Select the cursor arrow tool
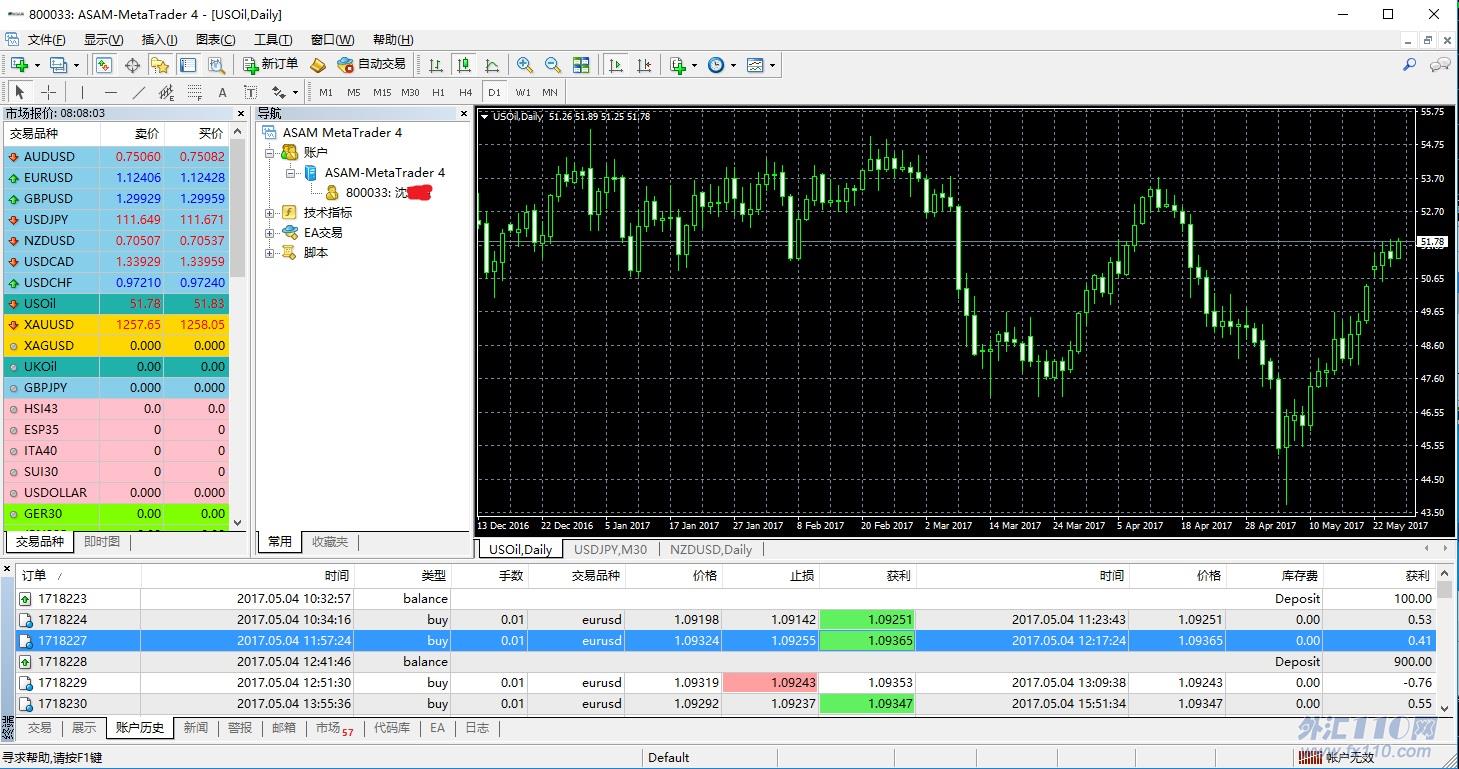The image size is (1459, 769). pos(20,92)
